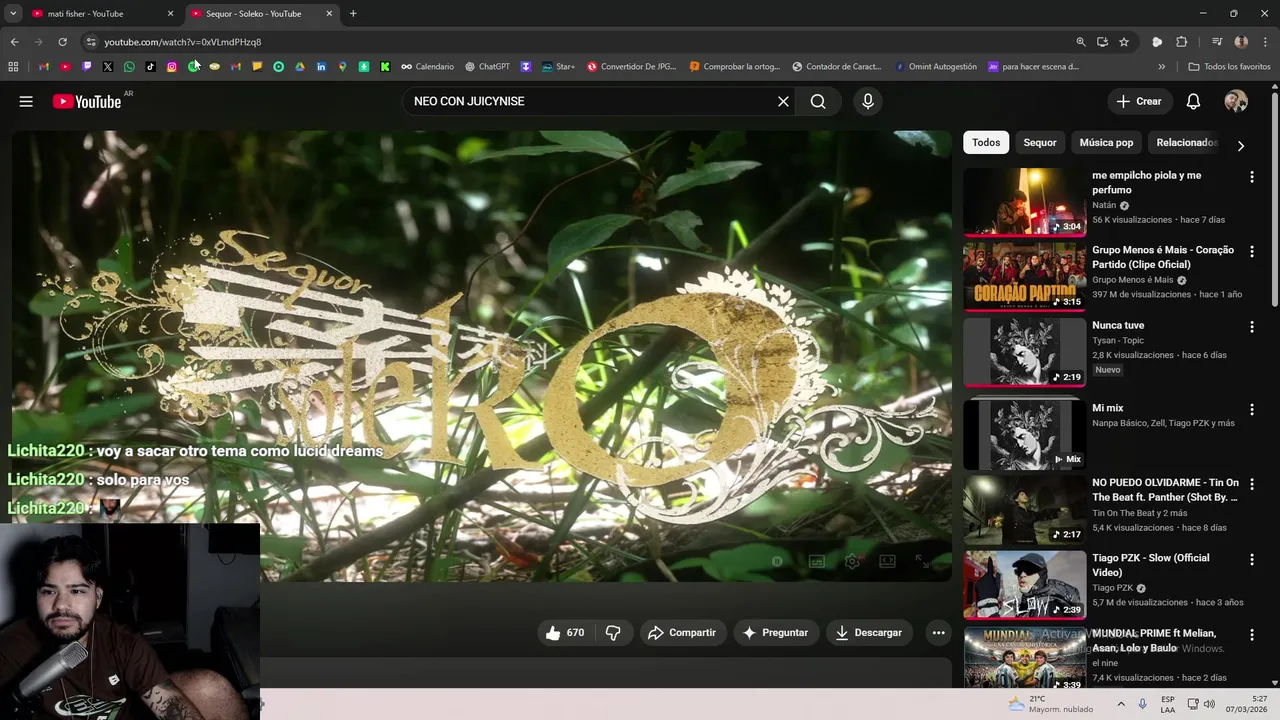
Task: Like the video with thumbs up
Action: coord(565,632)
